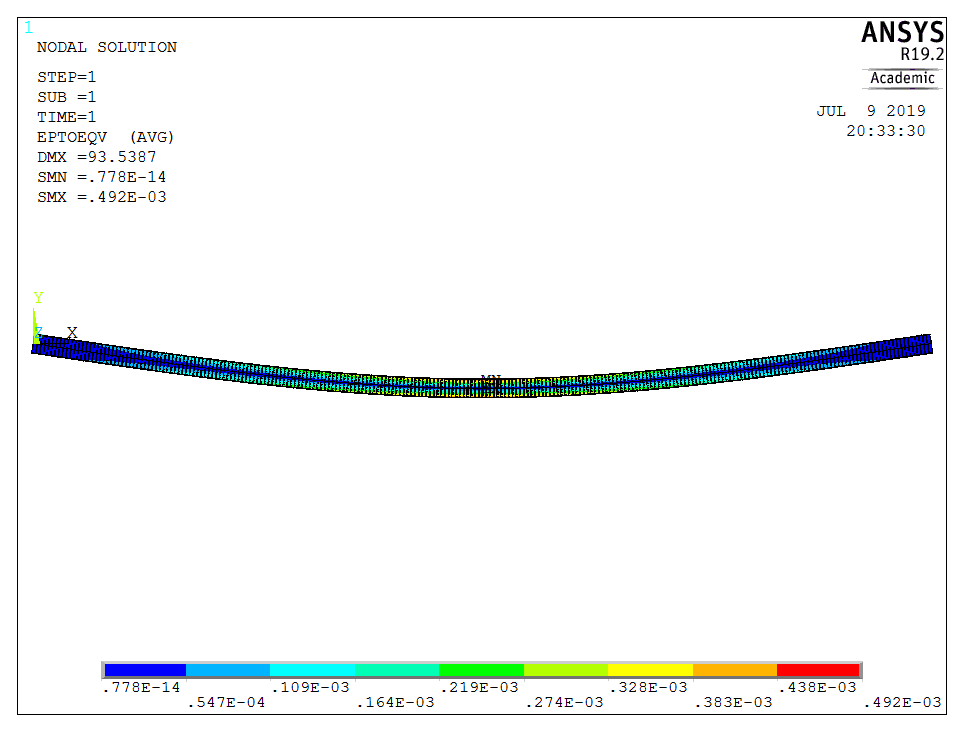This screenshot has width=967, height=732.
Task: Click the left end of the beam
Action: [x=40, y=346]
